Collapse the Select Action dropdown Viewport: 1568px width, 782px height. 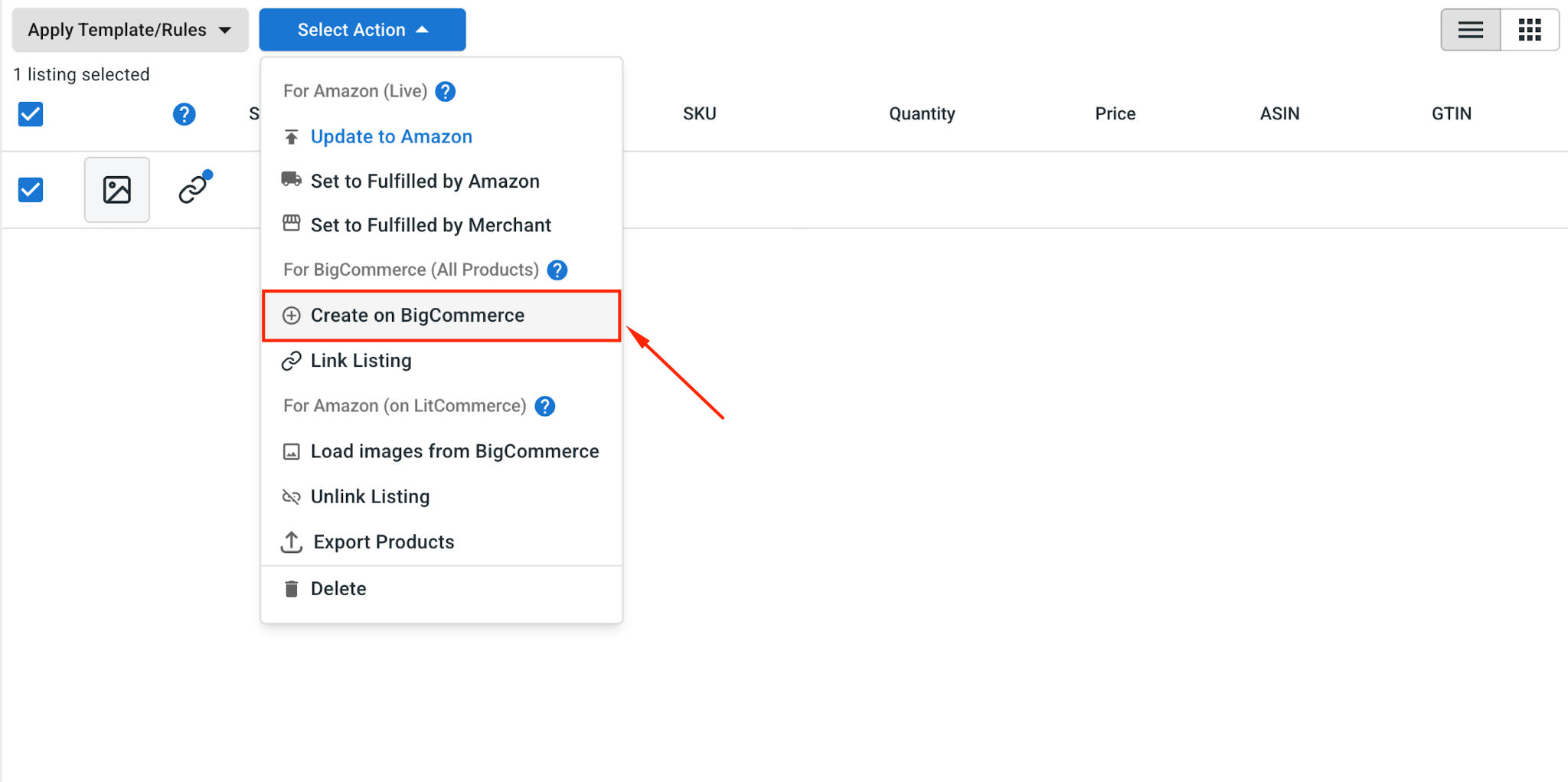(x=362, y=30)
